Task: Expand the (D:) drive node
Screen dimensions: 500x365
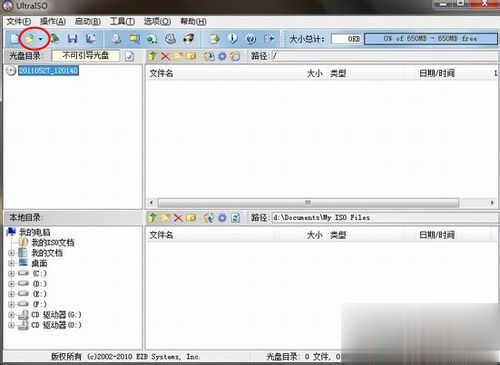Action: 11,284
